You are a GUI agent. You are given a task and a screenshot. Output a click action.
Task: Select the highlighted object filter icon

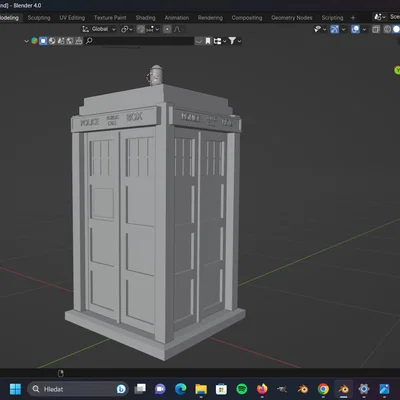pos(43,41)
